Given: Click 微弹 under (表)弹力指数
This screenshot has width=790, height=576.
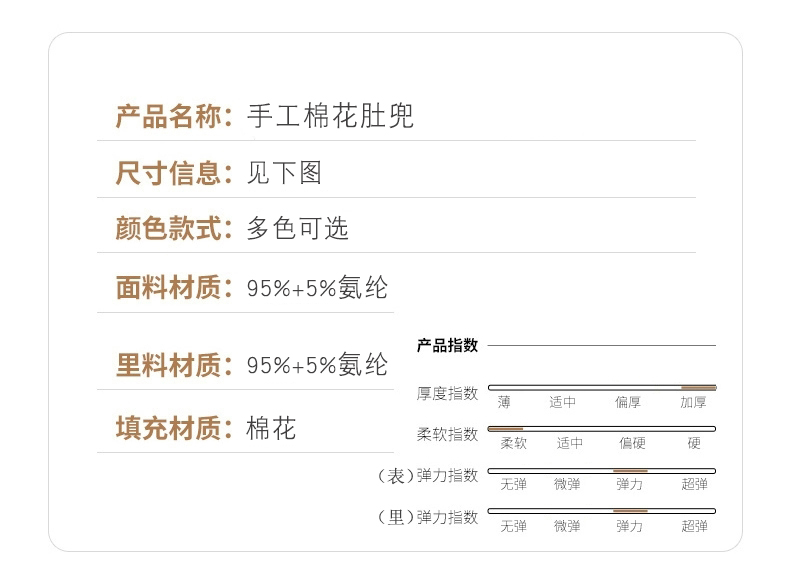Looking at the screenshot, I should click(x=567, y=484).
